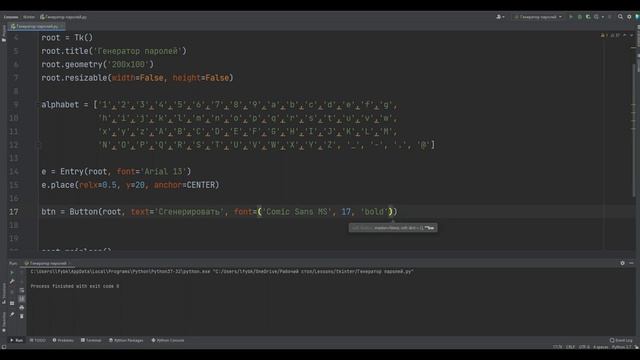Image resolution: width=640 pixels, height=360 pixels.
Task: Open the Search Everywhere magnifier icon
Action: point(620,17)
